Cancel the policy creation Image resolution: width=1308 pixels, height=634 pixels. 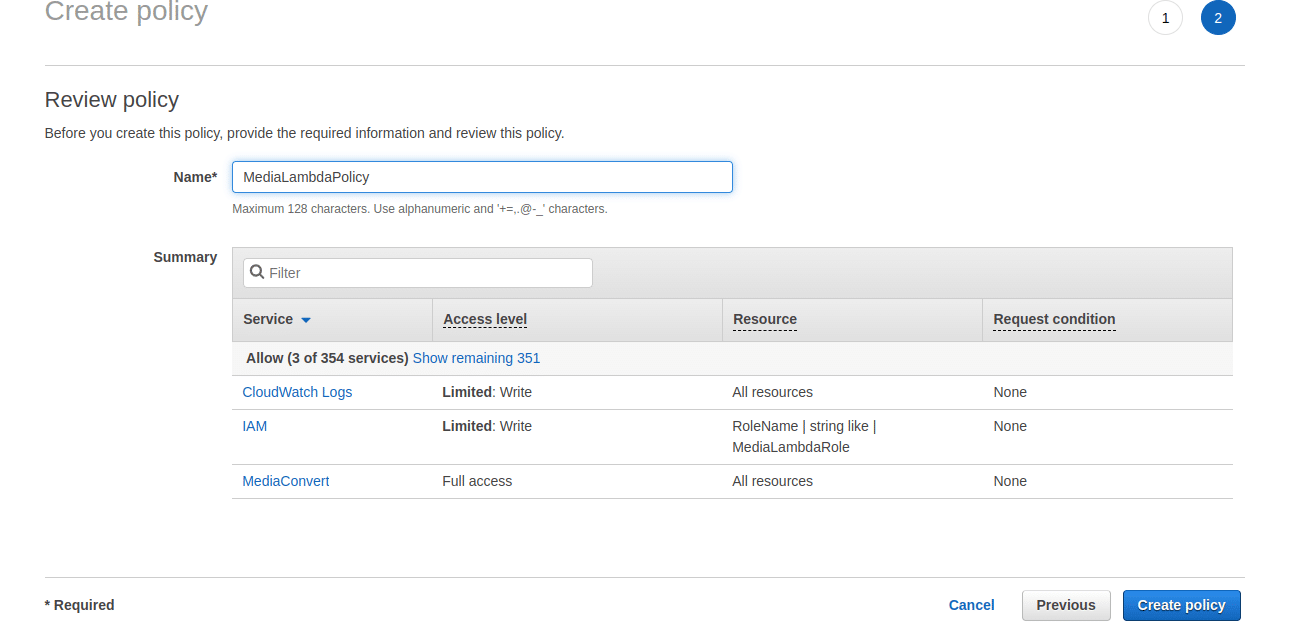[x=971, y=605]
